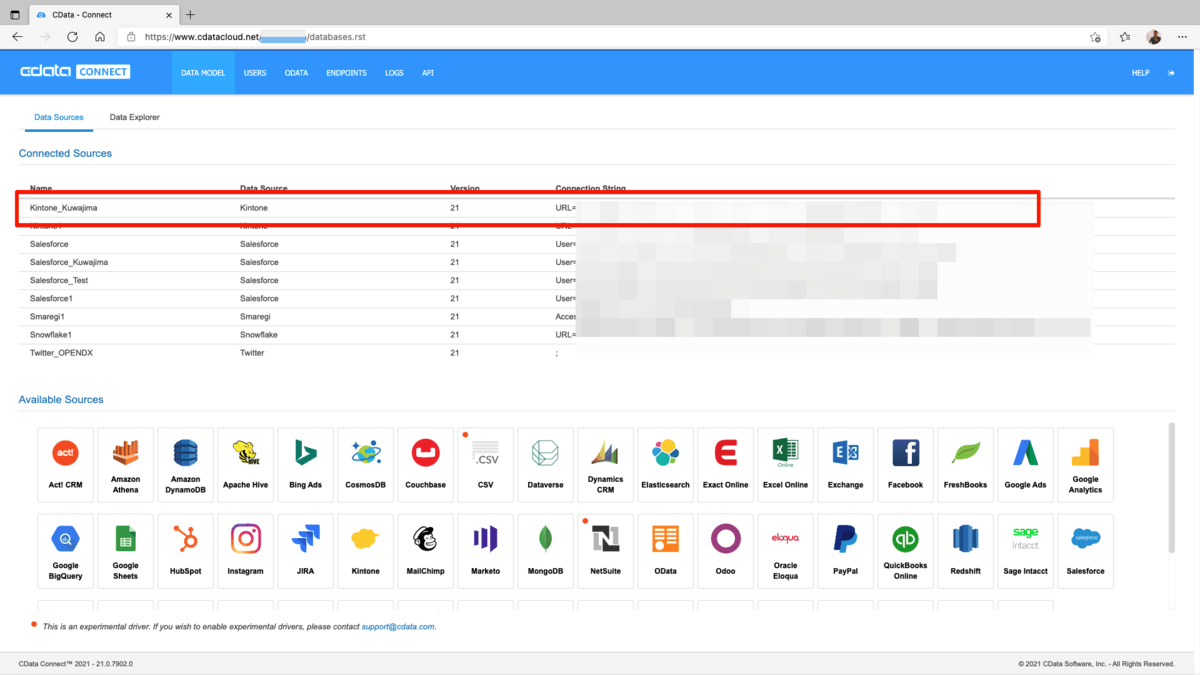
Task: Open the Couchbase source tile
Action: (x=425, y=465)
